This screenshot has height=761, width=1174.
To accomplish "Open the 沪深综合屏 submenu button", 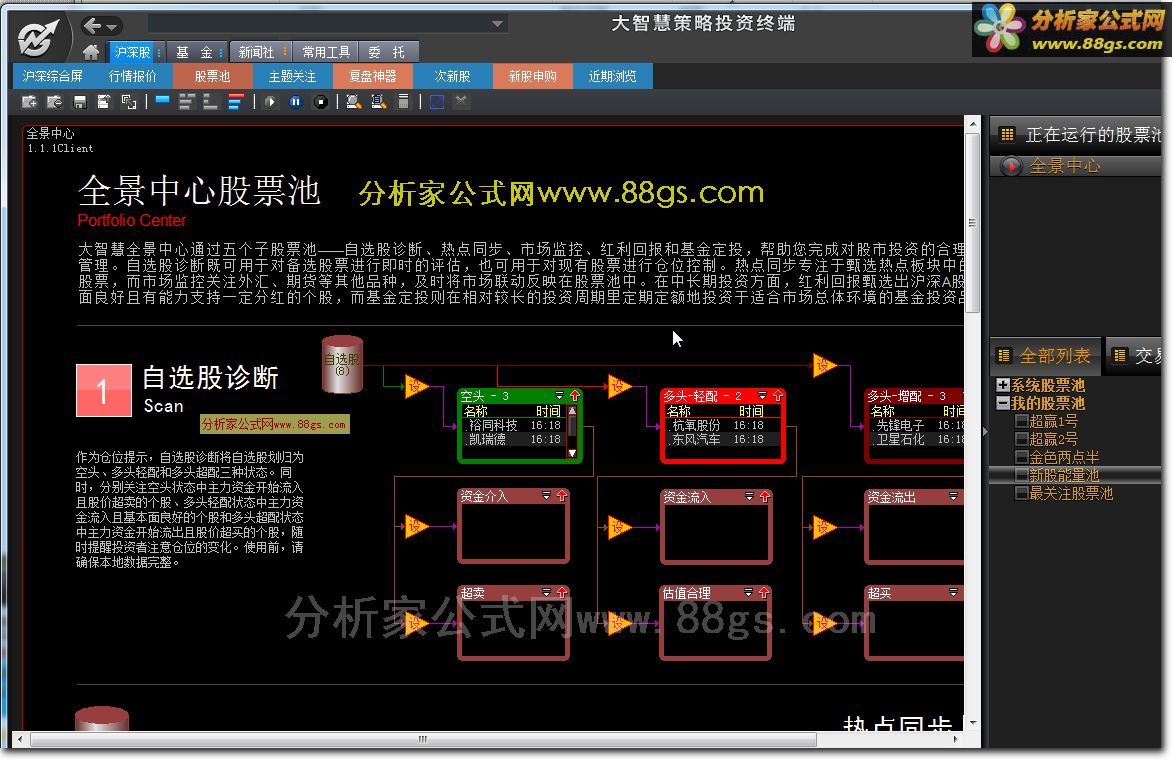I will [x=52, y=76].
